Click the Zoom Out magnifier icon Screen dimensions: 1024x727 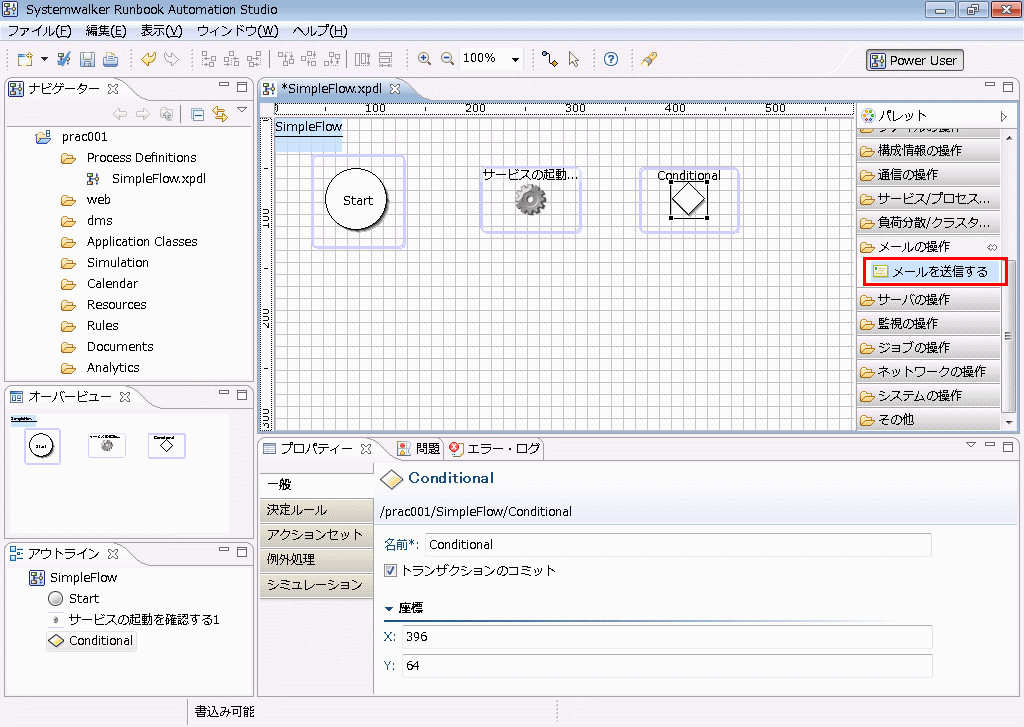pyautogui.click(x=447, y=59)
